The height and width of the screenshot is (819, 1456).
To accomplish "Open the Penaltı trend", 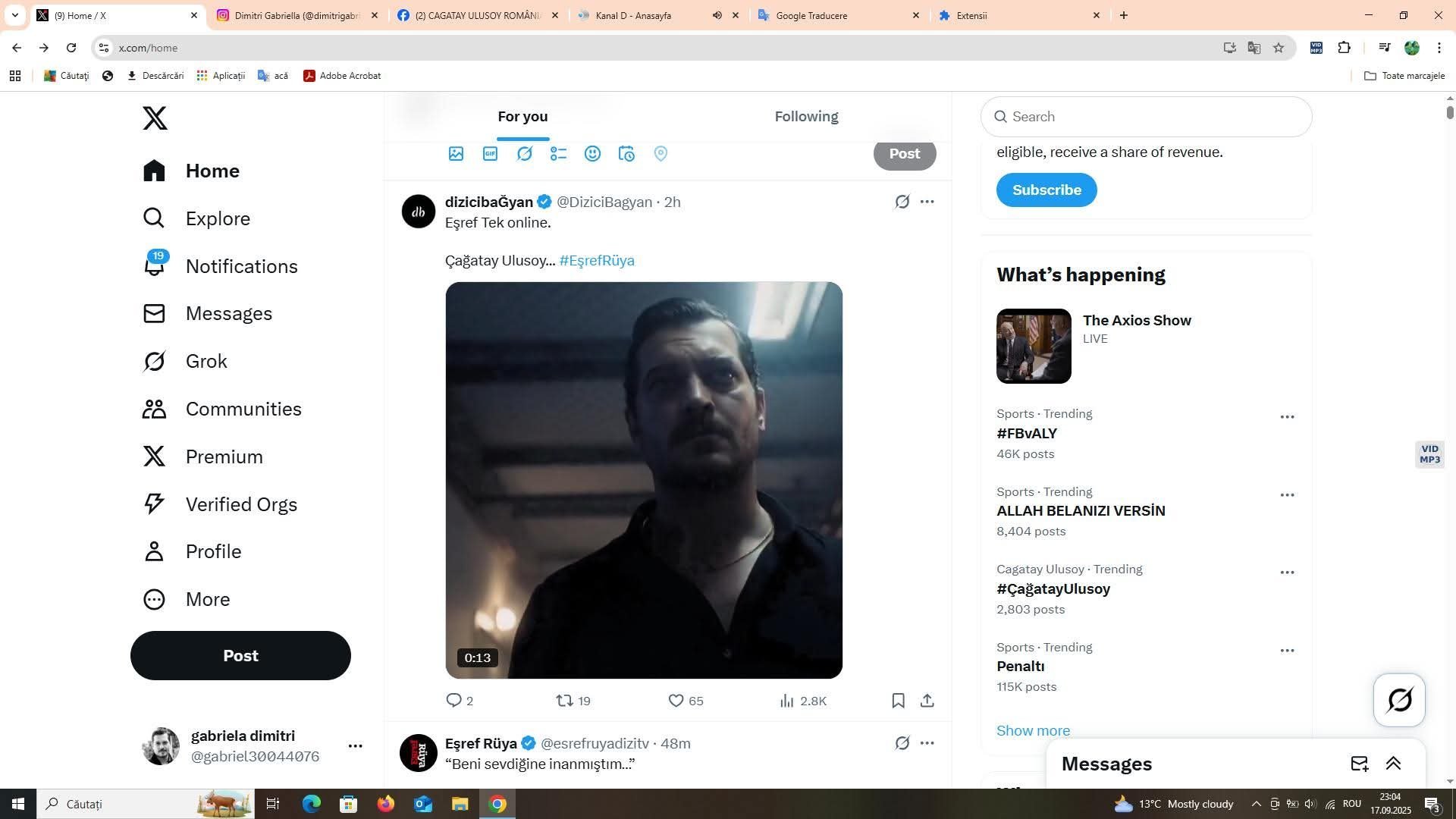I will click(x=1021, y=667).
